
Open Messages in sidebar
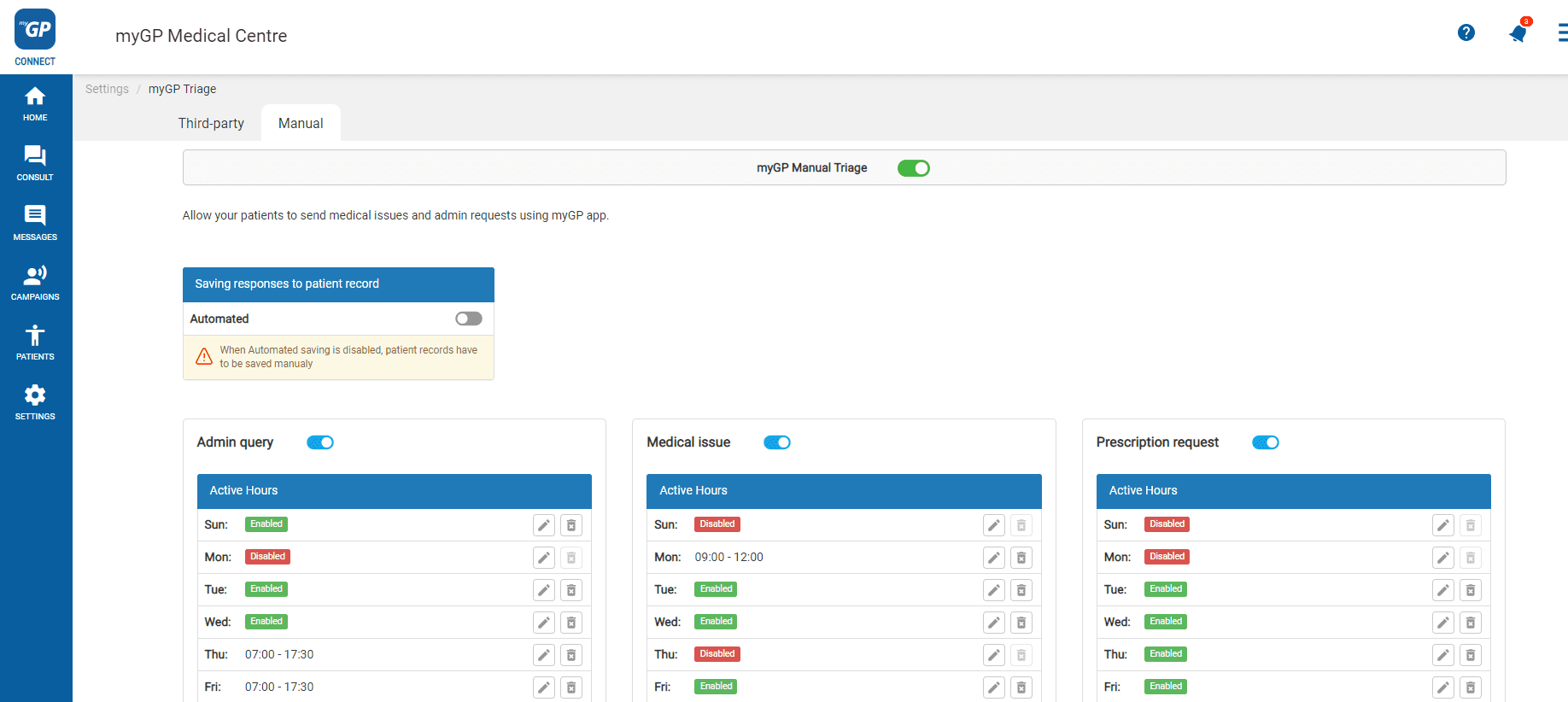(35, 223)
